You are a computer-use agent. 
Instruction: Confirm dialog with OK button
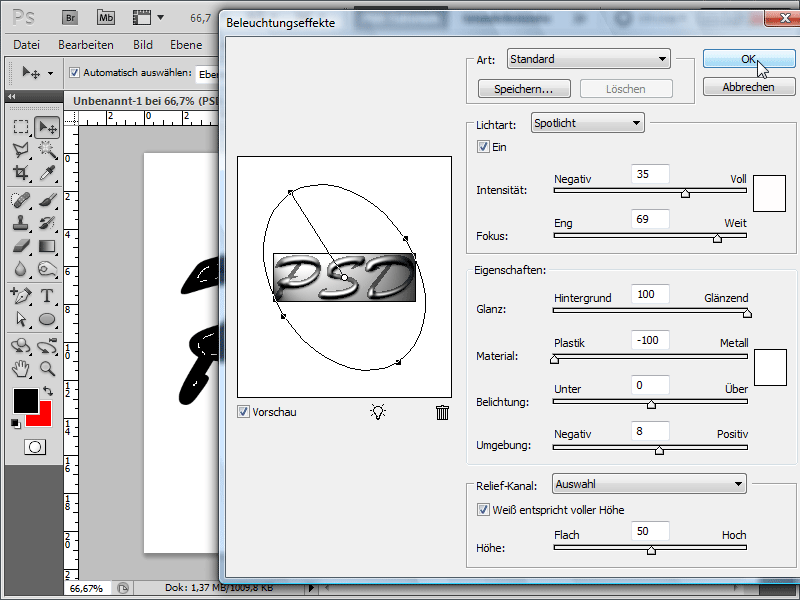coord(748,59)
